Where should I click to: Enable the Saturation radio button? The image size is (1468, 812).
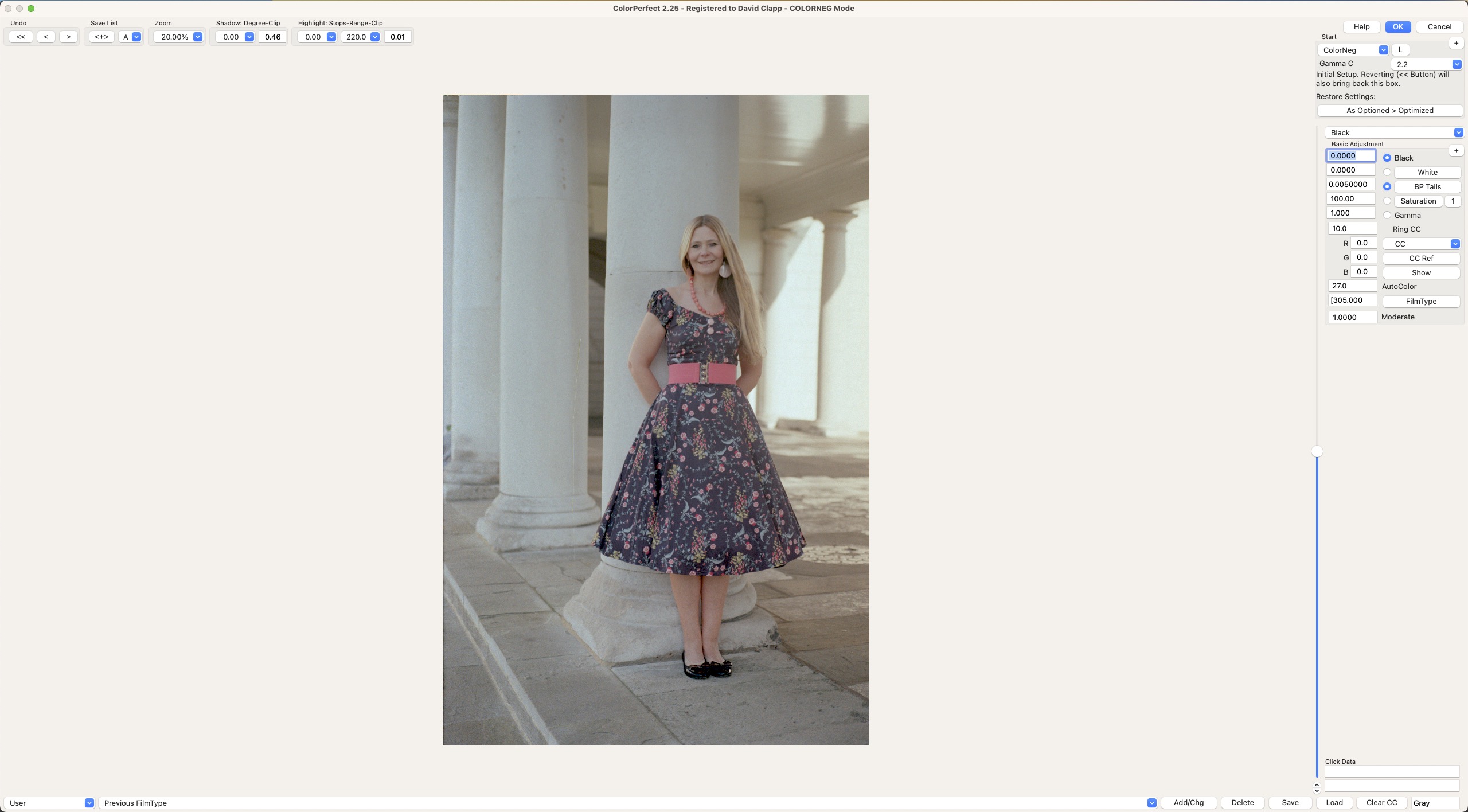1387,201
